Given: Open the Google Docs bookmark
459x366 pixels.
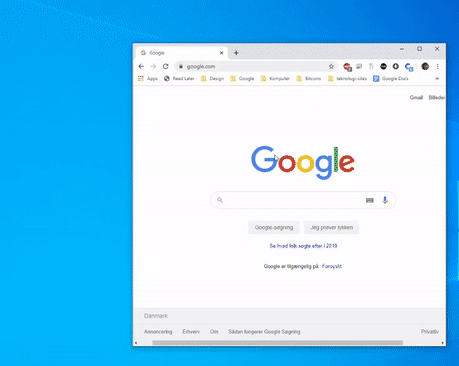Looking at the screenshot, I should (x=391, y=79).
